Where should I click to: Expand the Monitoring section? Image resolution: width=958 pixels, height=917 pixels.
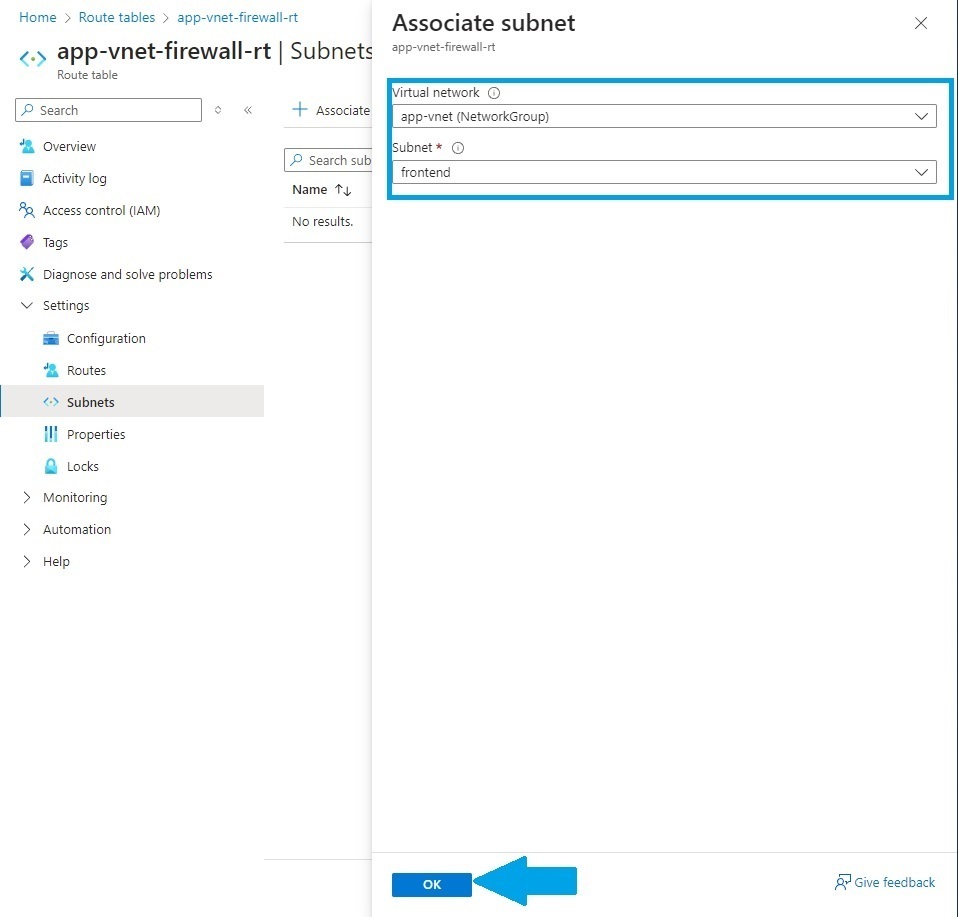27,498
